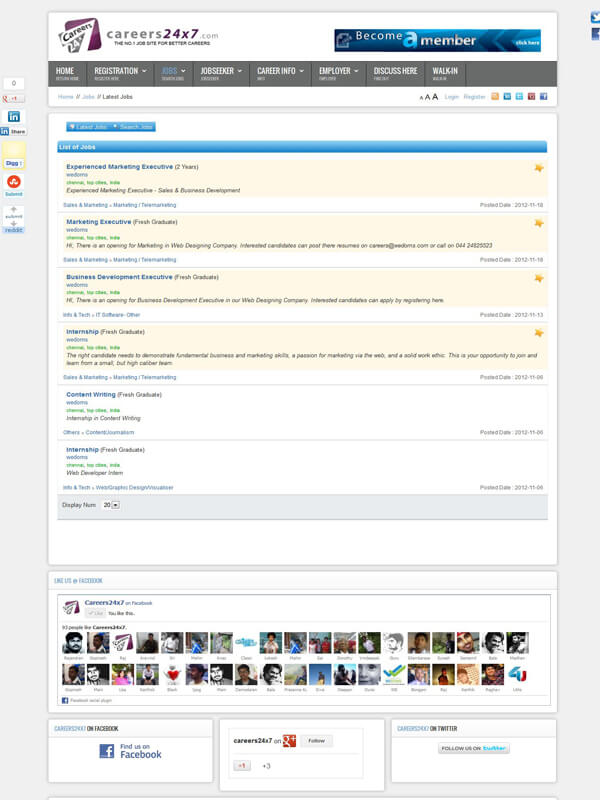This screenshot has height=800, width=600.
Task: Click the Follow on Twitter button
Action: point(473,748)
